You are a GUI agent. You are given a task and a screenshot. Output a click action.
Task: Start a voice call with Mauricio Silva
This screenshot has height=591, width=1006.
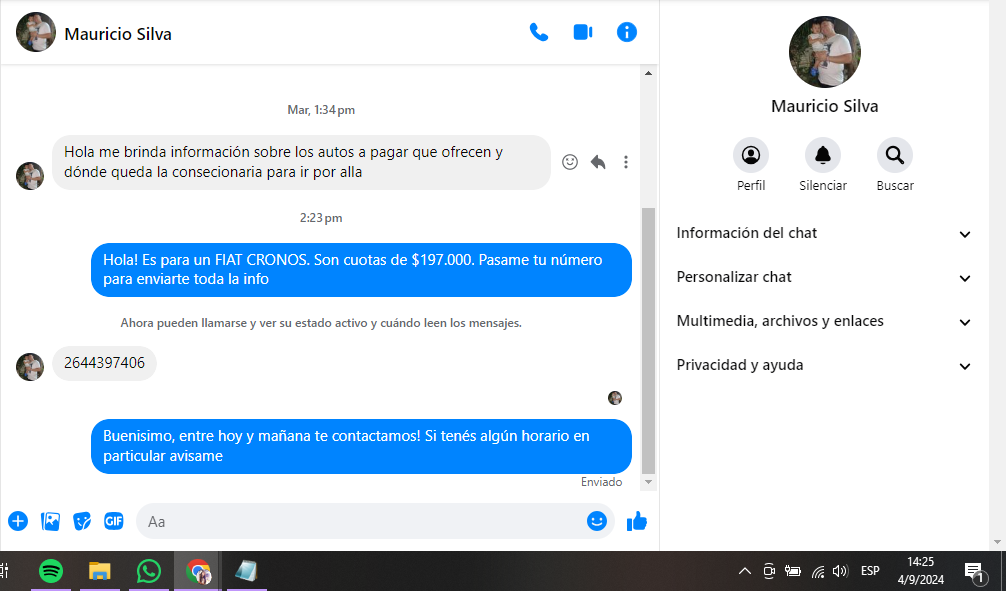click(x=538, y=32)
